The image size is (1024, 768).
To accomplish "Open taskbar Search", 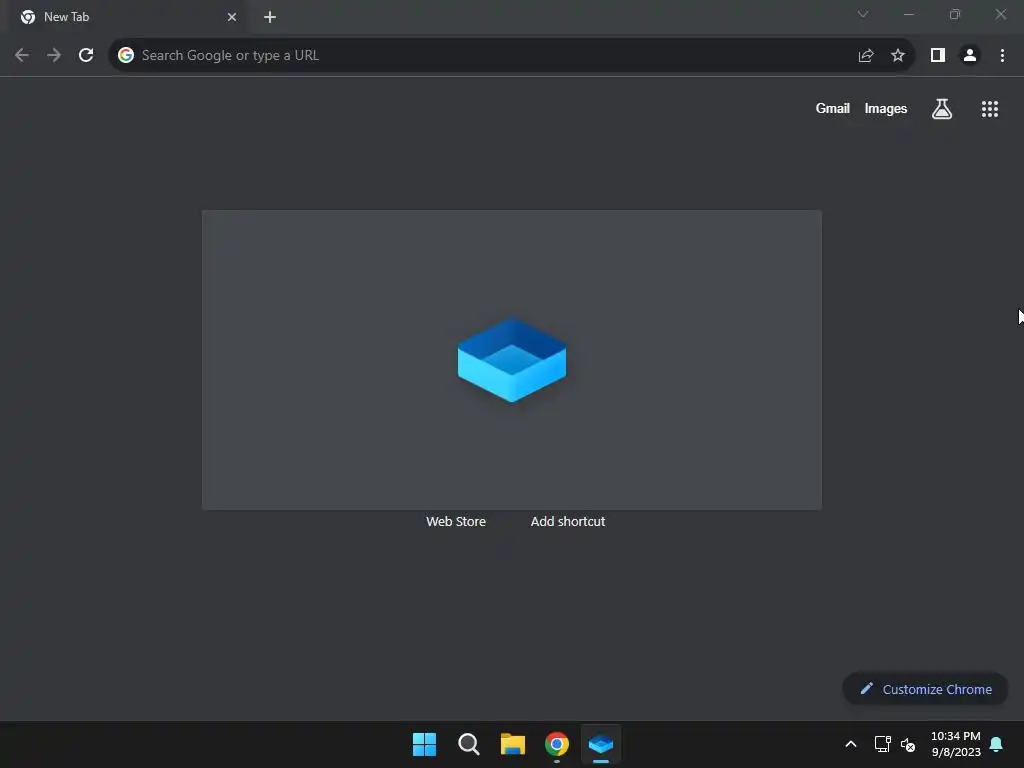I will click(469, 744).
